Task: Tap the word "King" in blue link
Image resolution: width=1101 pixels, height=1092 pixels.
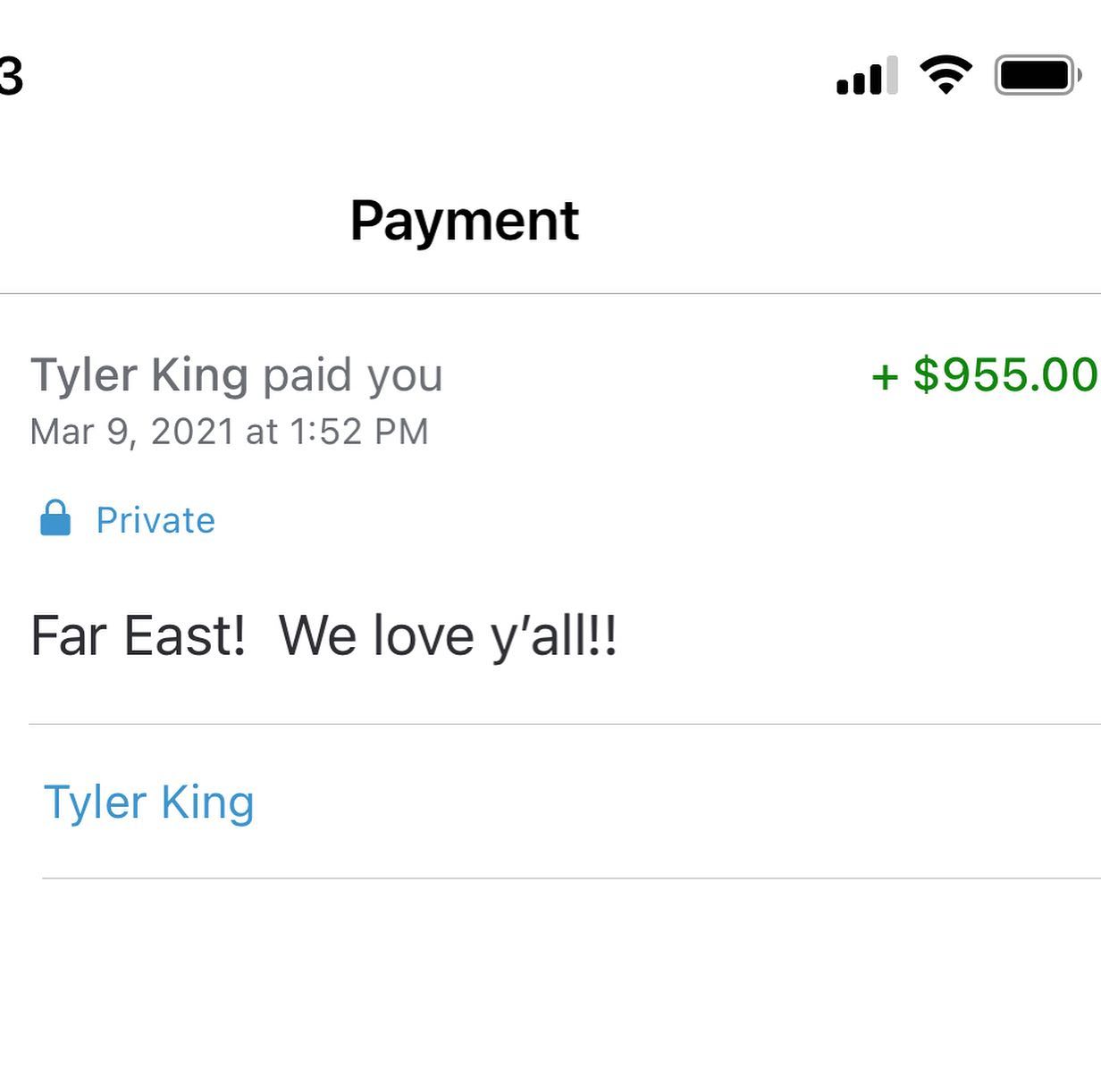Action: point(207,802)
